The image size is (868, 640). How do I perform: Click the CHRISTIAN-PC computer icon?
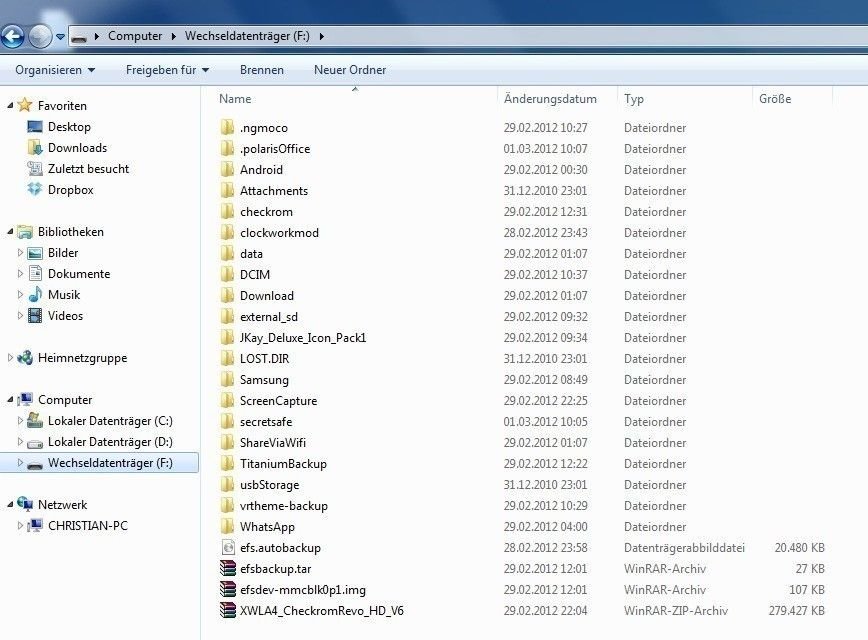(35, 525)
